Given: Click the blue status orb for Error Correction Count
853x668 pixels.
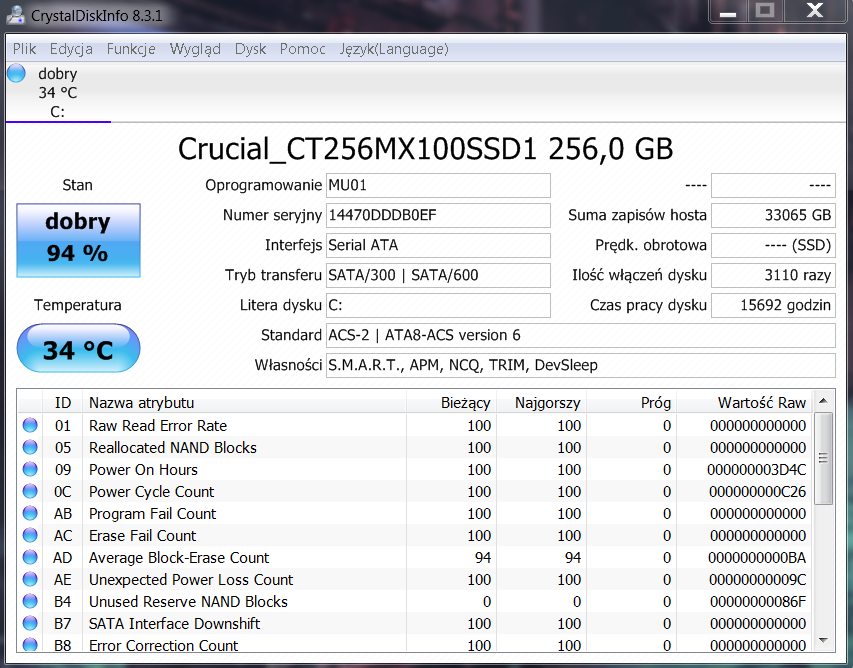Looking at the screenshot, I should [x=30, y=645].
